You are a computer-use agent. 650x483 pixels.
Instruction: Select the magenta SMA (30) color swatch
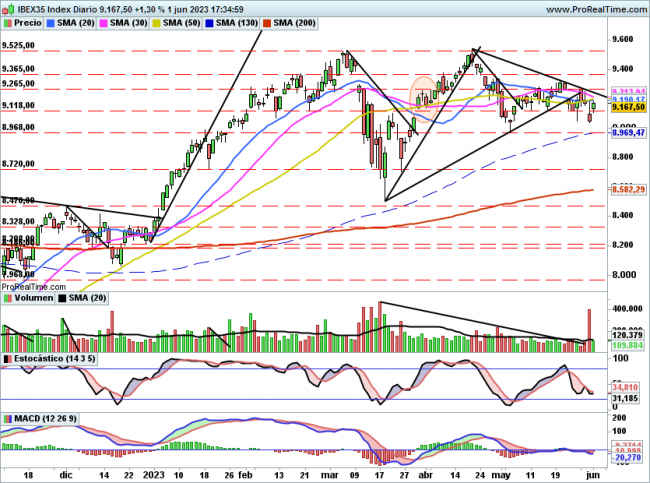[x=104, y=23]
